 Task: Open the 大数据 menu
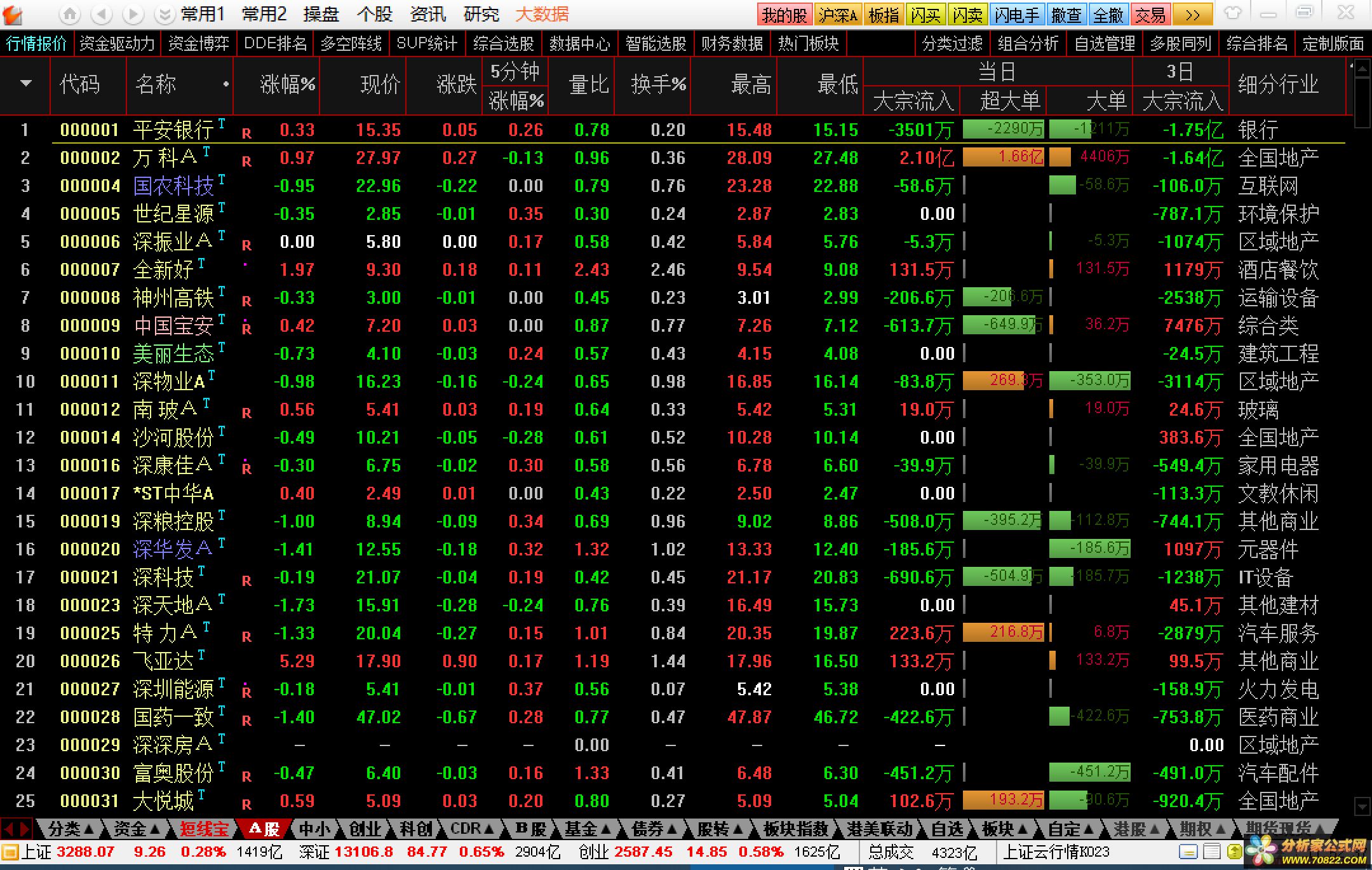[542, 14]
